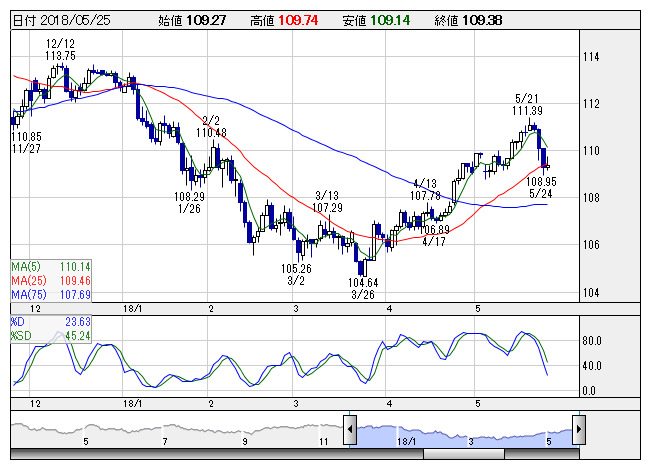The width and height of the screenshot is (652, 469).
Task: Click the MA(5) legend entry
Action: click(51, 267)
